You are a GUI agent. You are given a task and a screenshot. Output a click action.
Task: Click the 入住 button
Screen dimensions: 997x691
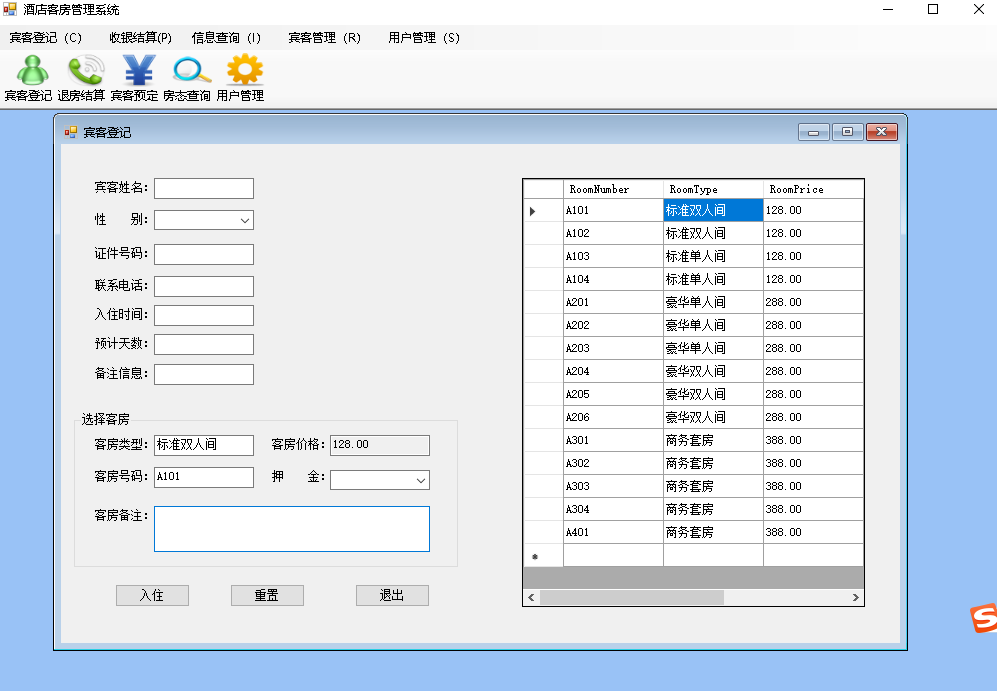(x=153, y=596)
